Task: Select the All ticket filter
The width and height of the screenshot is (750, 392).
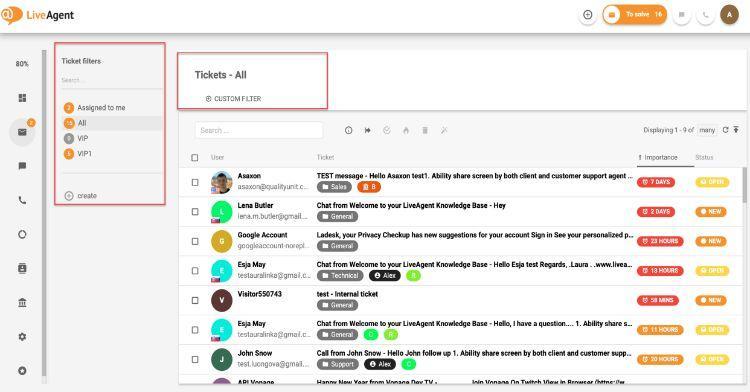Action: point(112,123)
